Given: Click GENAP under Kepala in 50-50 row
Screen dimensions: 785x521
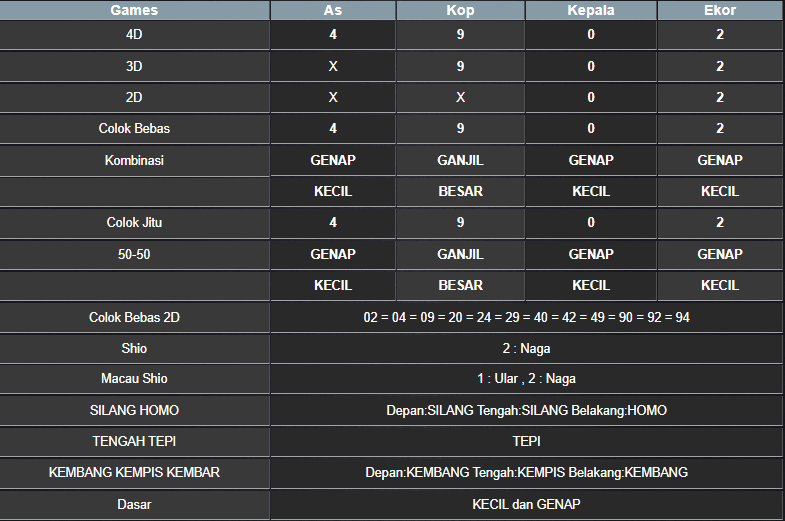Looking at the screenshot, I should (x=591, y=254).
